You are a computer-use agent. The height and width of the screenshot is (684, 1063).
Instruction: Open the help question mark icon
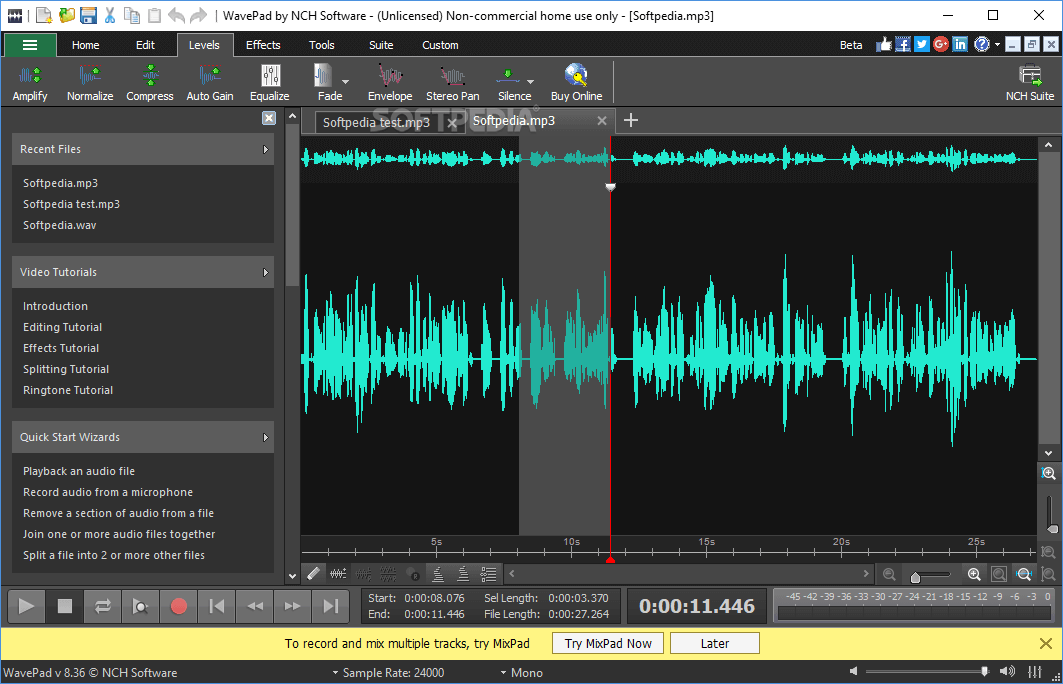point(981,45)
